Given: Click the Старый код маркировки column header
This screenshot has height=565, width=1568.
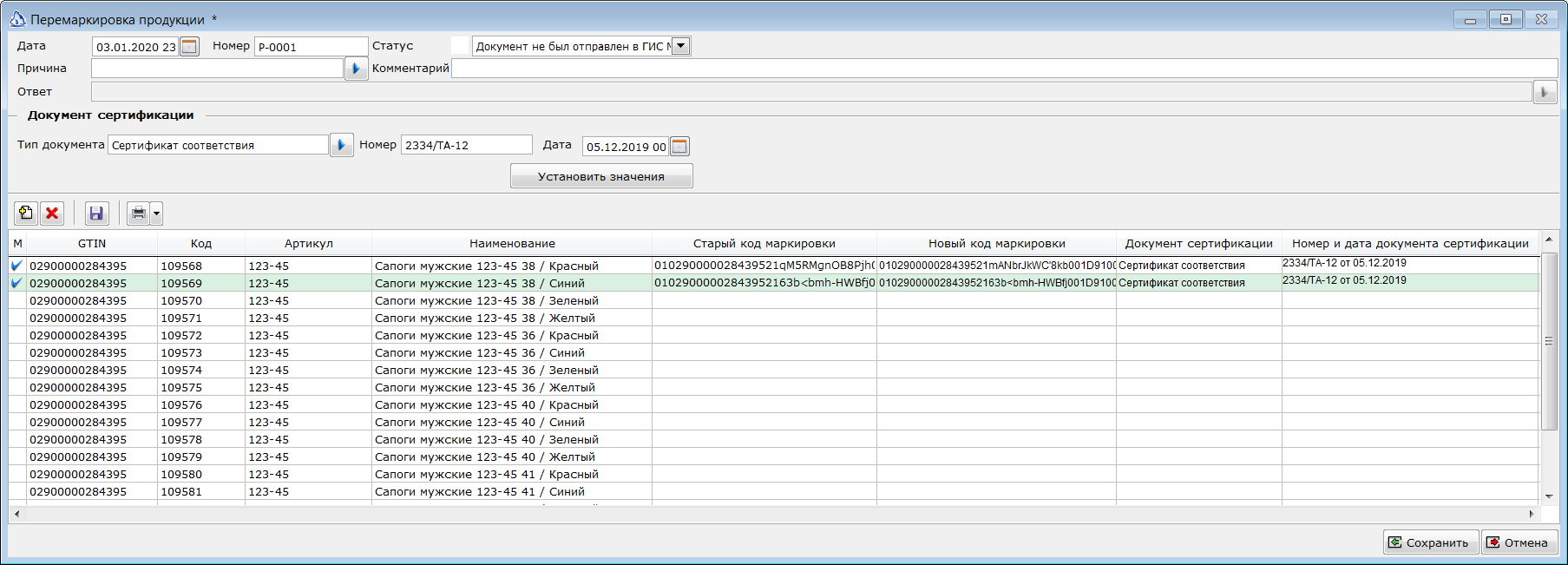Looking at the screenshot, I should click(764, 244).
